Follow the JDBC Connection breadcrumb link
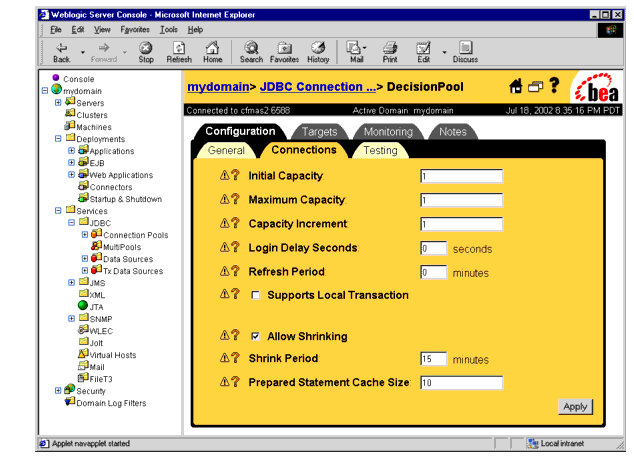This screenshot has width=634, height=470. [318, 87]
